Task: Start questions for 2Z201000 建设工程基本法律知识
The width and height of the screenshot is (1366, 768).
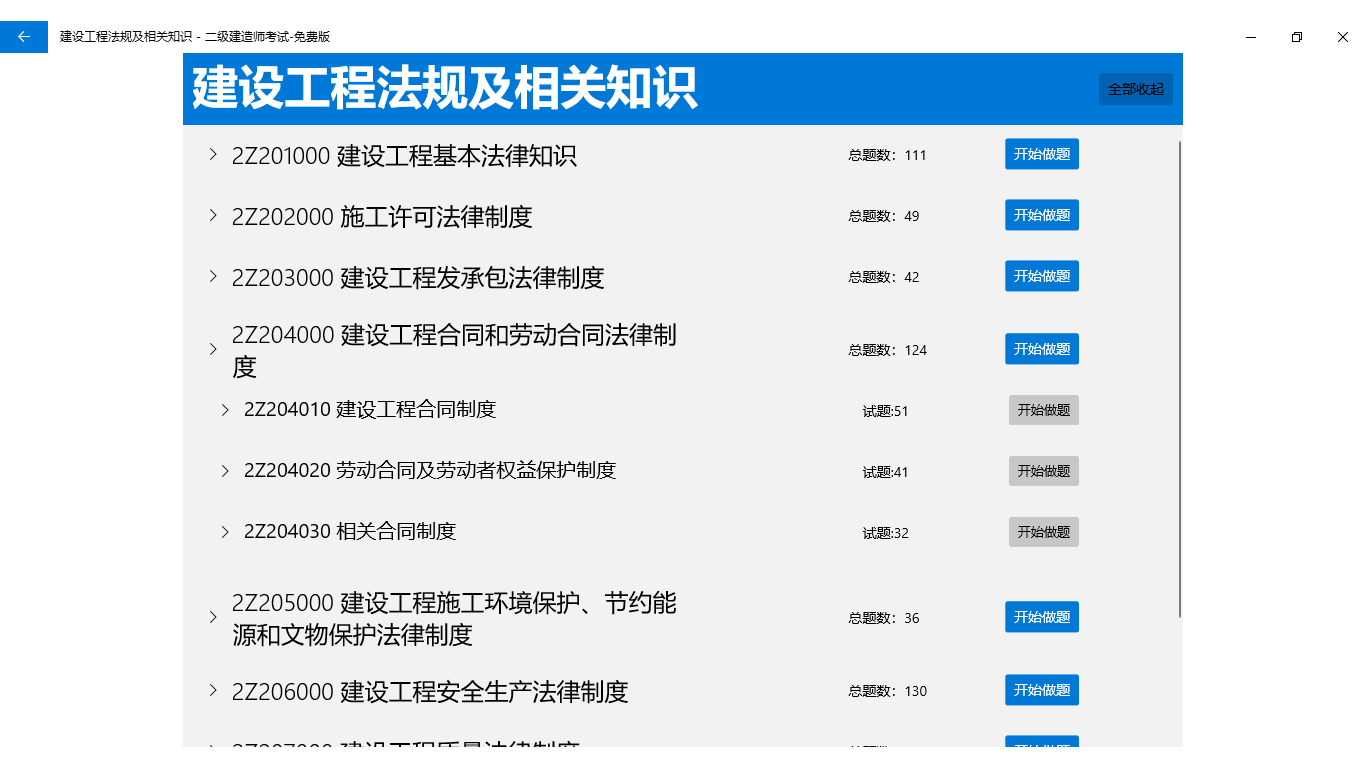Action: click(1042, 154)
